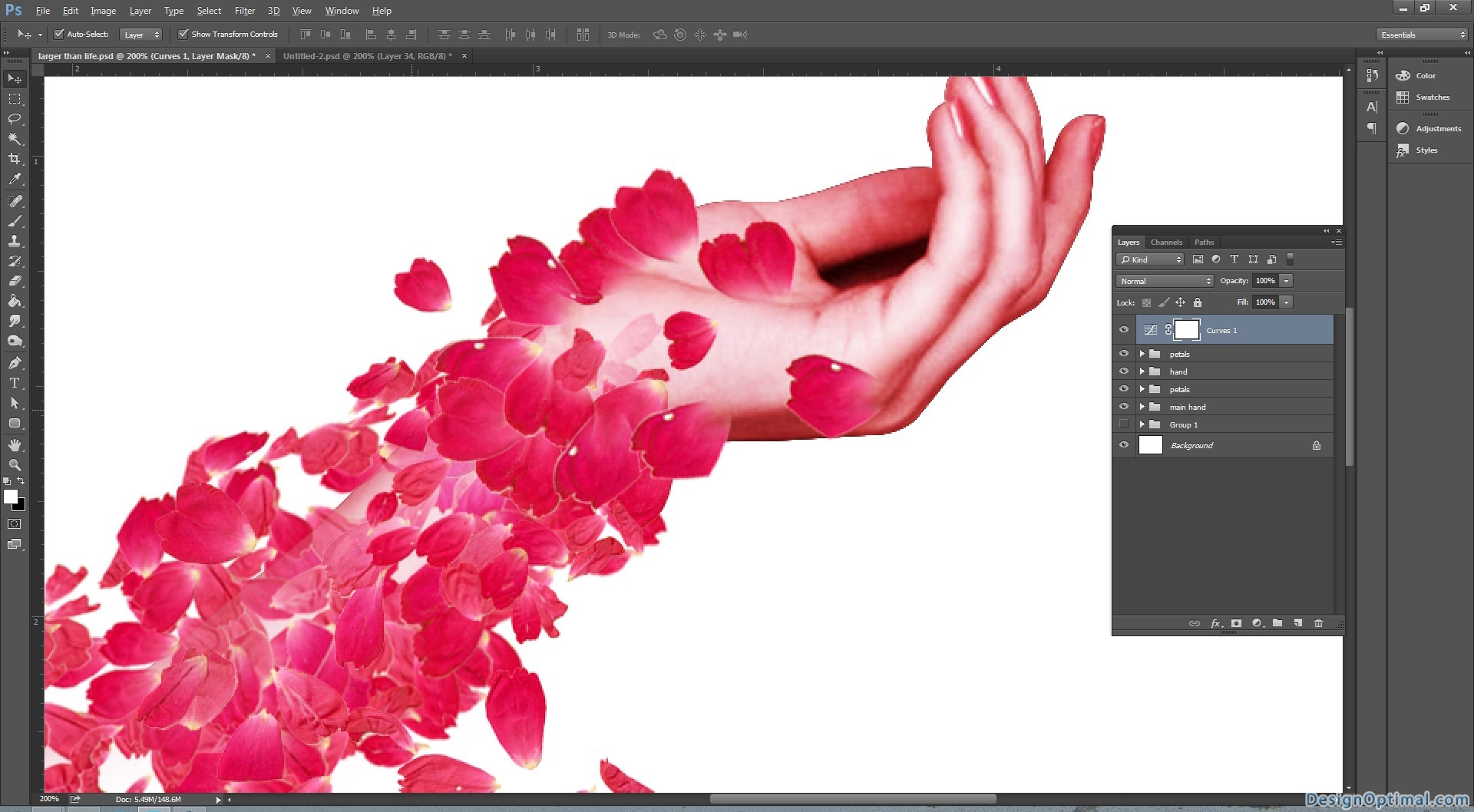Open the Color panel
1474x812 pixels.
click(x=1426, y=75)
